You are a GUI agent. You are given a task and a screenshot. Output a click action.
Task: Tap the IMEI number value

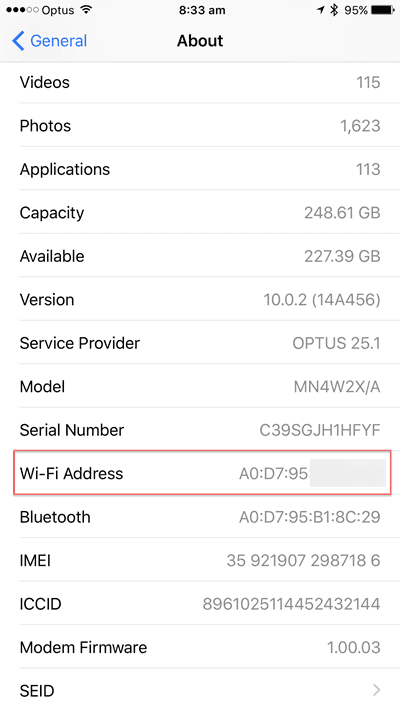tap(303, 560)
